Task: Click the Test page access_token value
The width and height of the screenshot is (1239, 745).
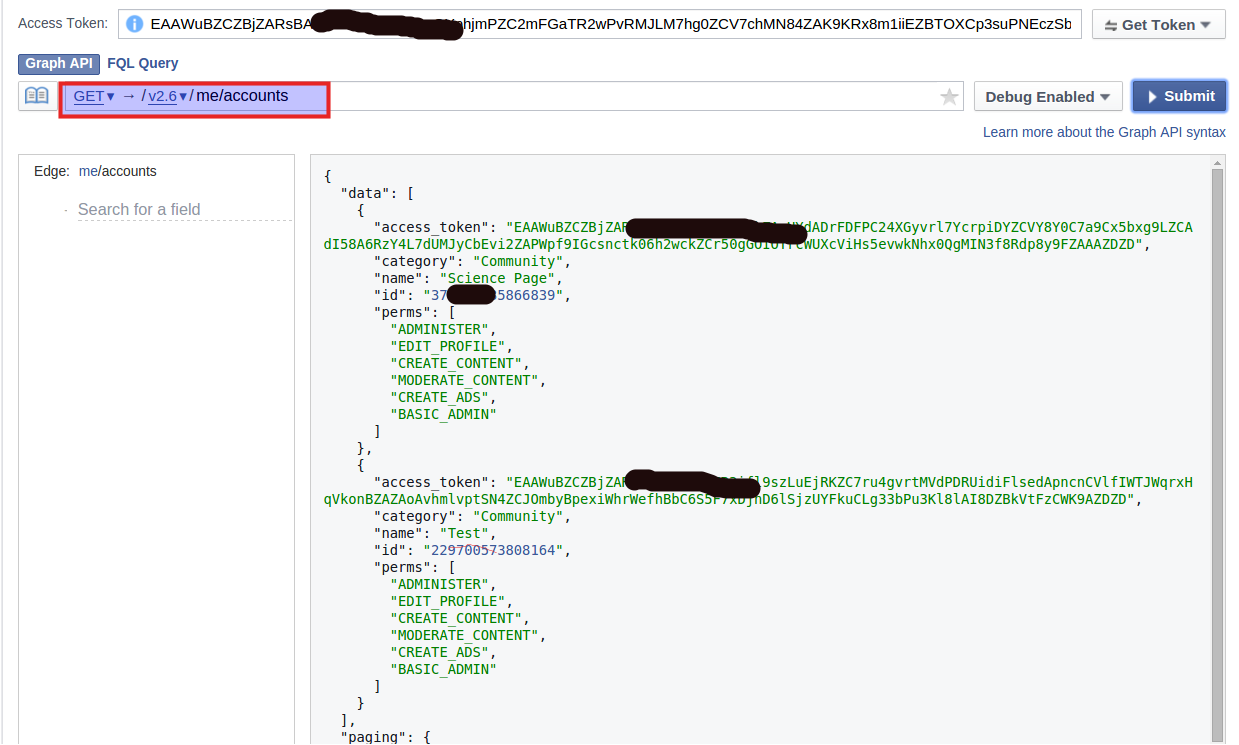Action: [x=758, y=491]
